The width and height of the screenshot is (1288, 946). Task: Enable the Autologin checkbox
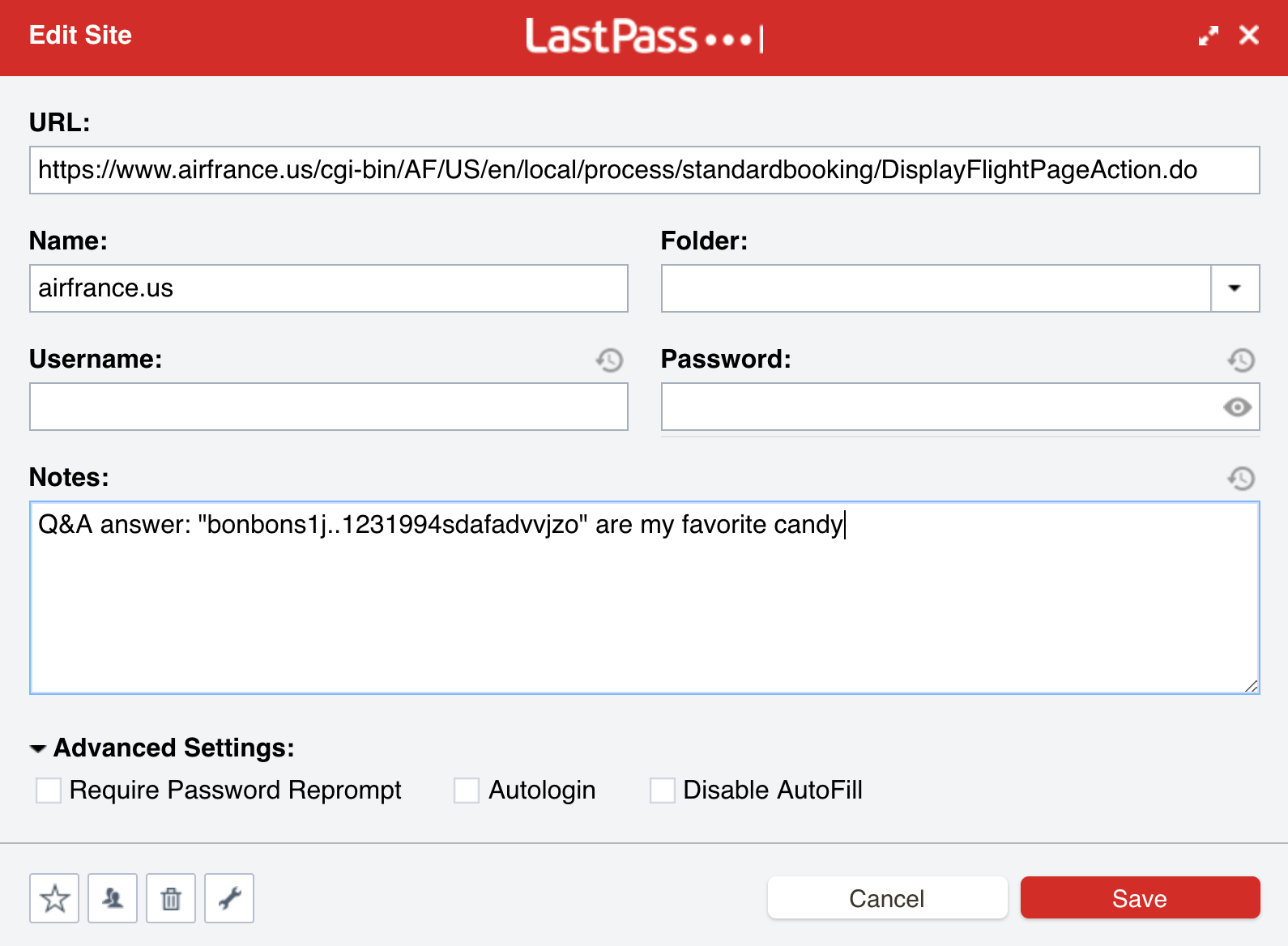click(467, 790)
